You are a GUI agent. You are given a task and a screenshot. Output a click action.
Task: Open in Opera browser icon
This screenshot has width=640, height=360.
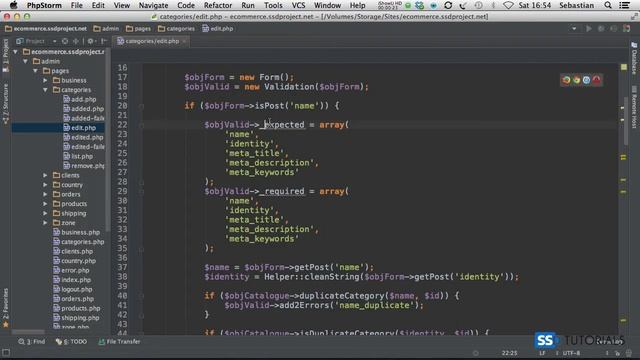(597, 80)
